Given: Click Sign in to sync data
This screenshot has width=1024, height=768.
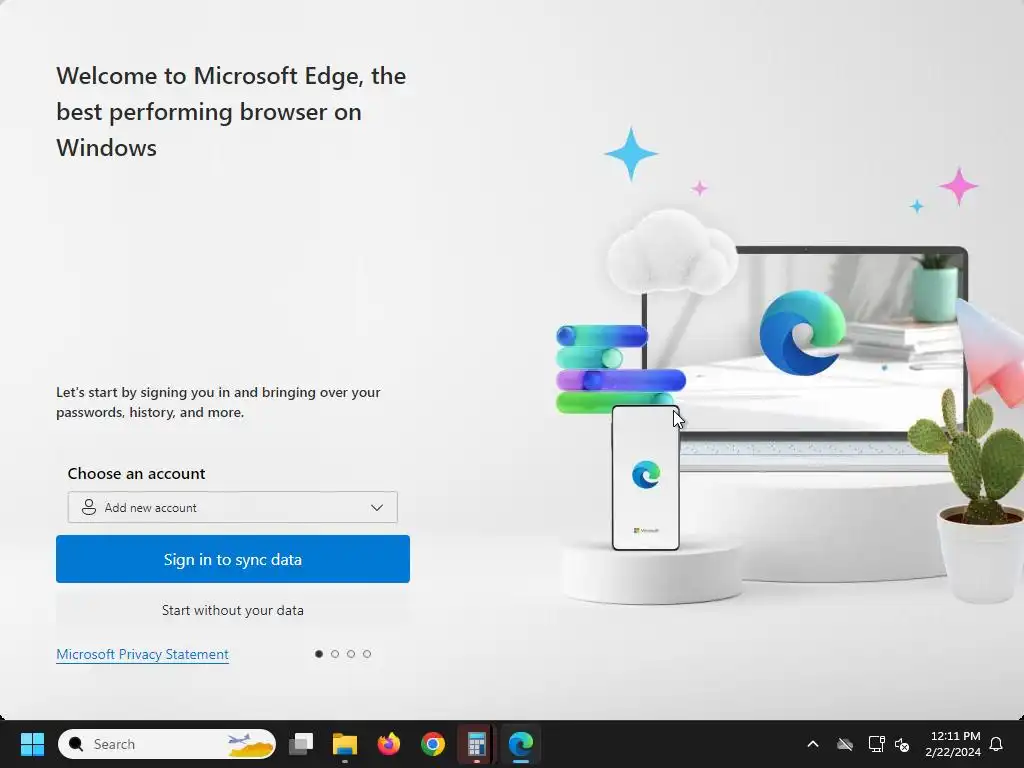Looking at the screenshot, I should pos(232,559).
